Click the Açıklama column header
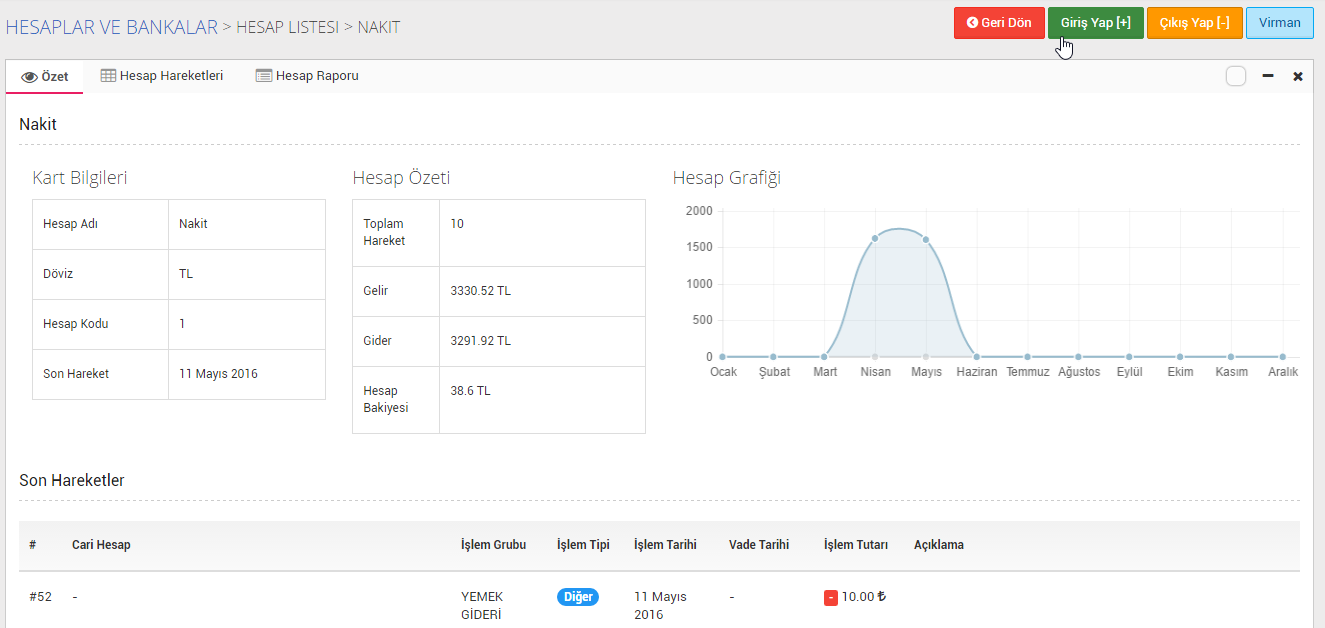1325x628 pixels. point(939,545)
